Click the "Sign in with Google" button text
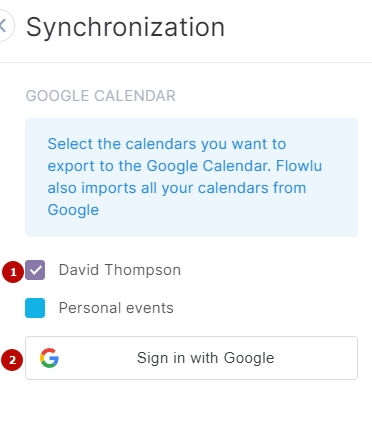The width and height of the screenshot is (372, 424). pyautogui.click(x=205, y=358)
